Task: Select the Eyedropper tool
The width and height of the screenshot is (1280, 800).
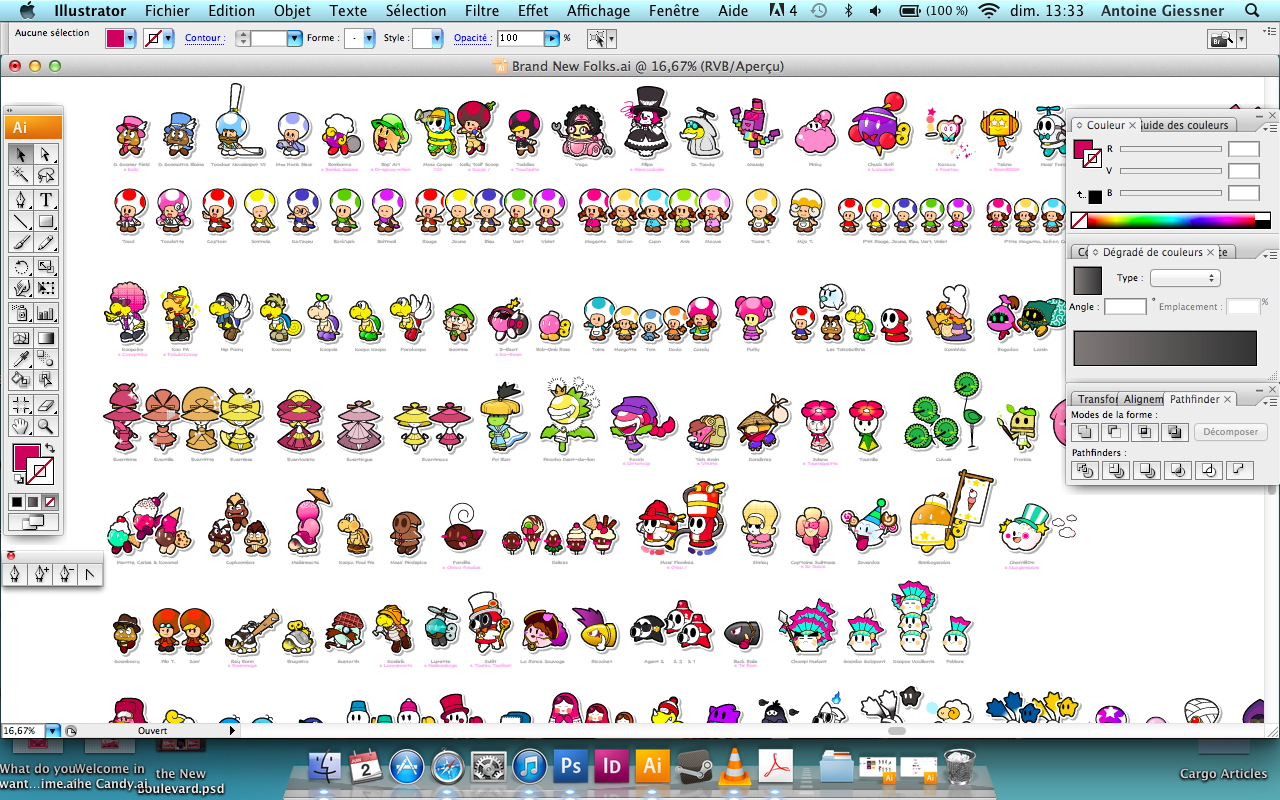Action: (20, 358)
